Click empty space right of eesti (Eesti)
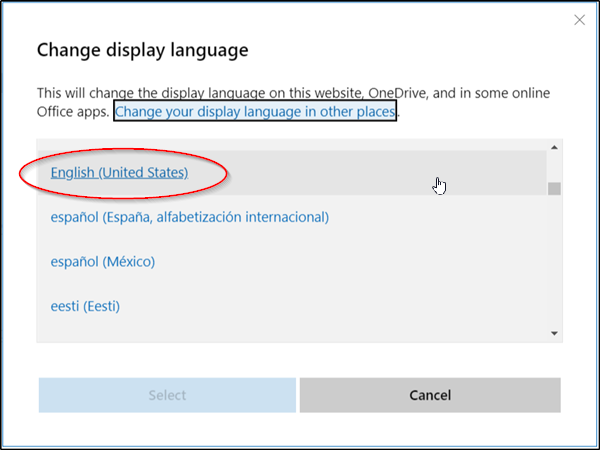Viewport: 600px width, 450px height. pos(350,305)
